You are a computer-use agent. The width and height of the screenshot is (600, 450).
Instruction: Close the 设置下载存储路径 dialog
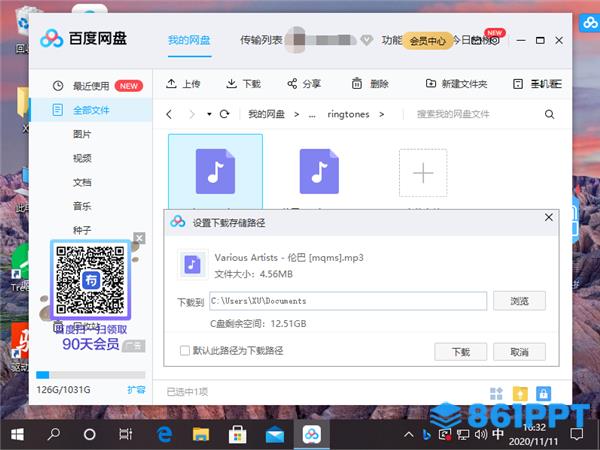click(x=548, y=217)
